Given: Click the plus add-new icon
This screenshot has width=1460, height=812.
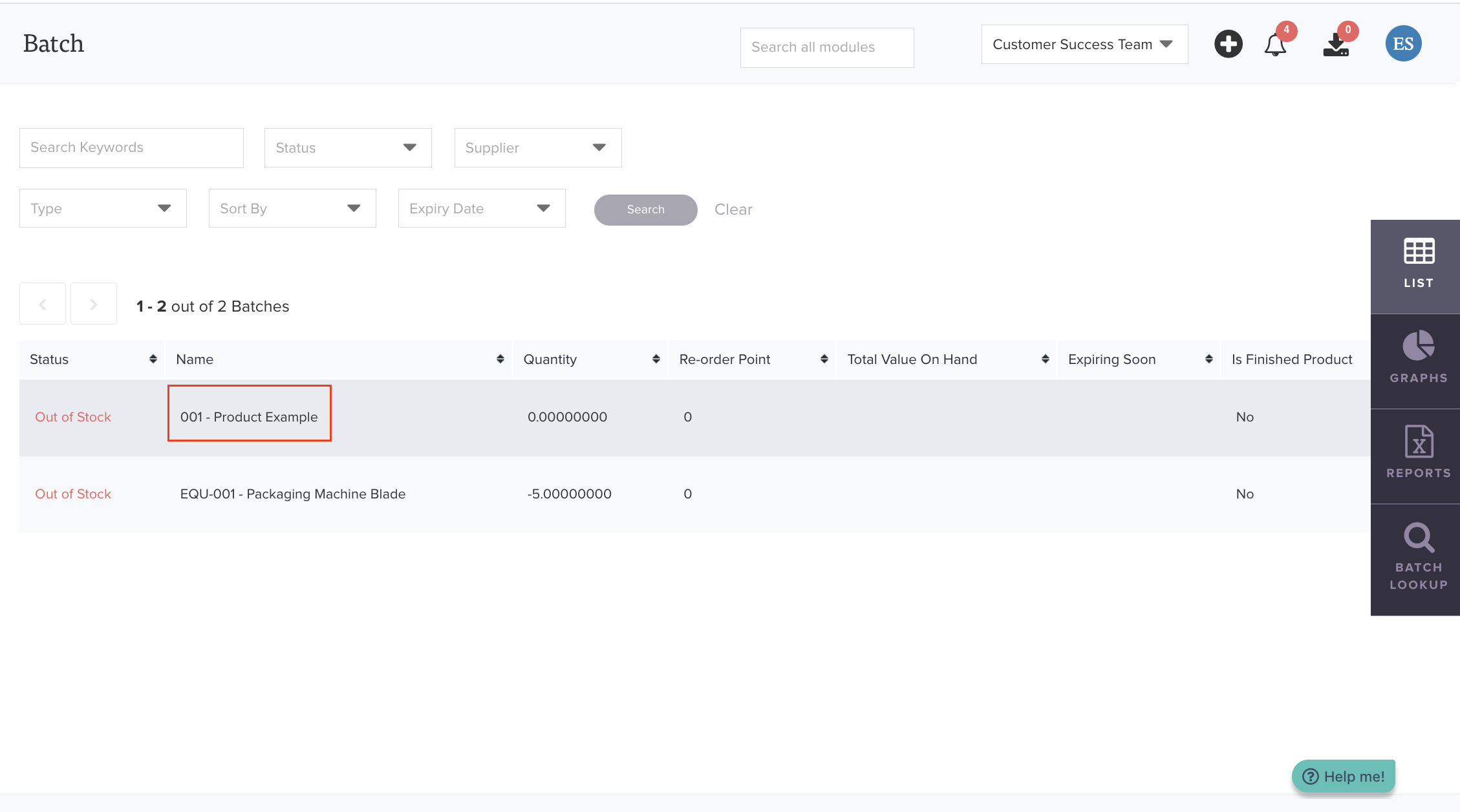Looking at the screenshot, I should [x=1228, y=44].
